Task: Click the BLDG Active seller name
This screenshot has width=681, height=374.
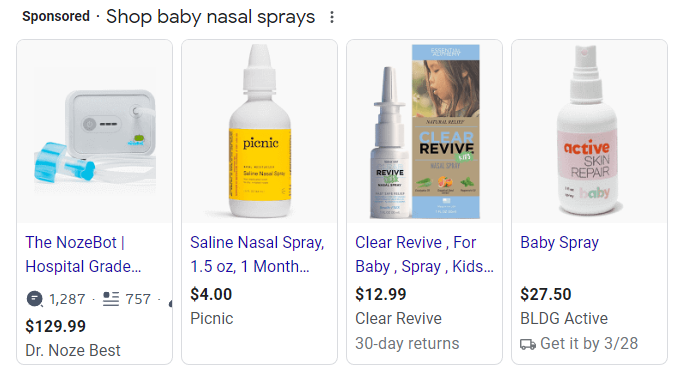Action: point(564,318)
